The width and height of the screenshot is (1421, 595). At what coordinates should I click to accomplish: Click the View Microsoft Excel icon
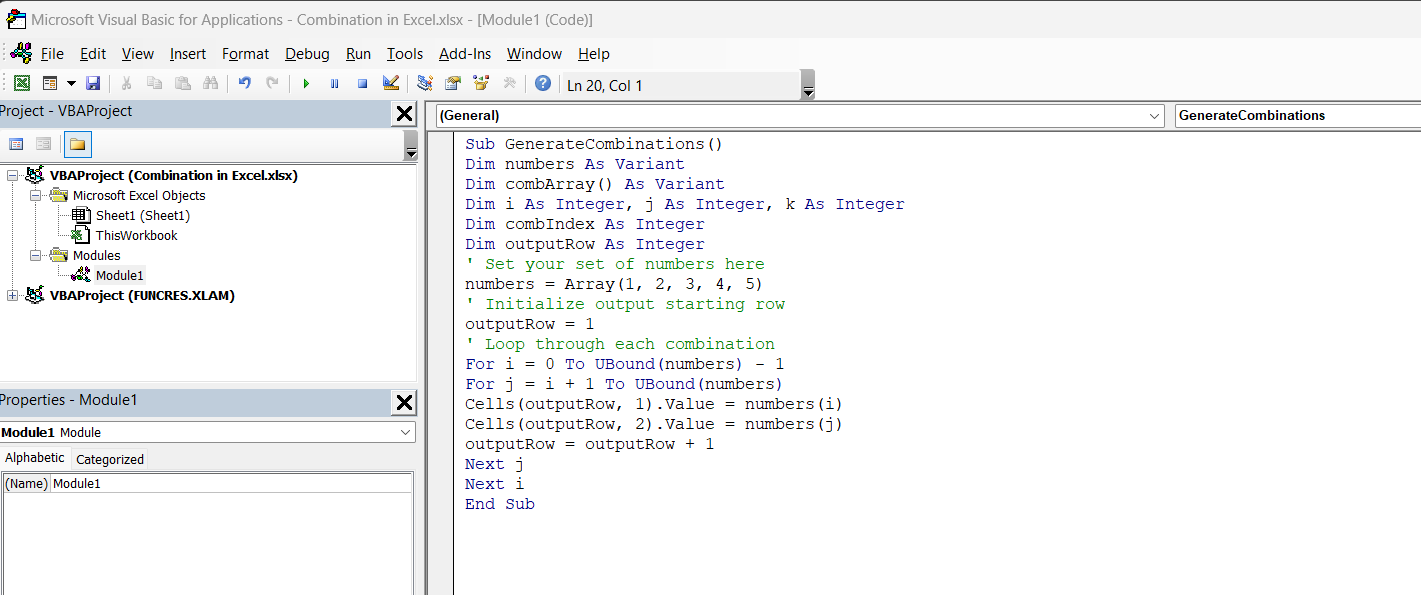tap(21, 84)
